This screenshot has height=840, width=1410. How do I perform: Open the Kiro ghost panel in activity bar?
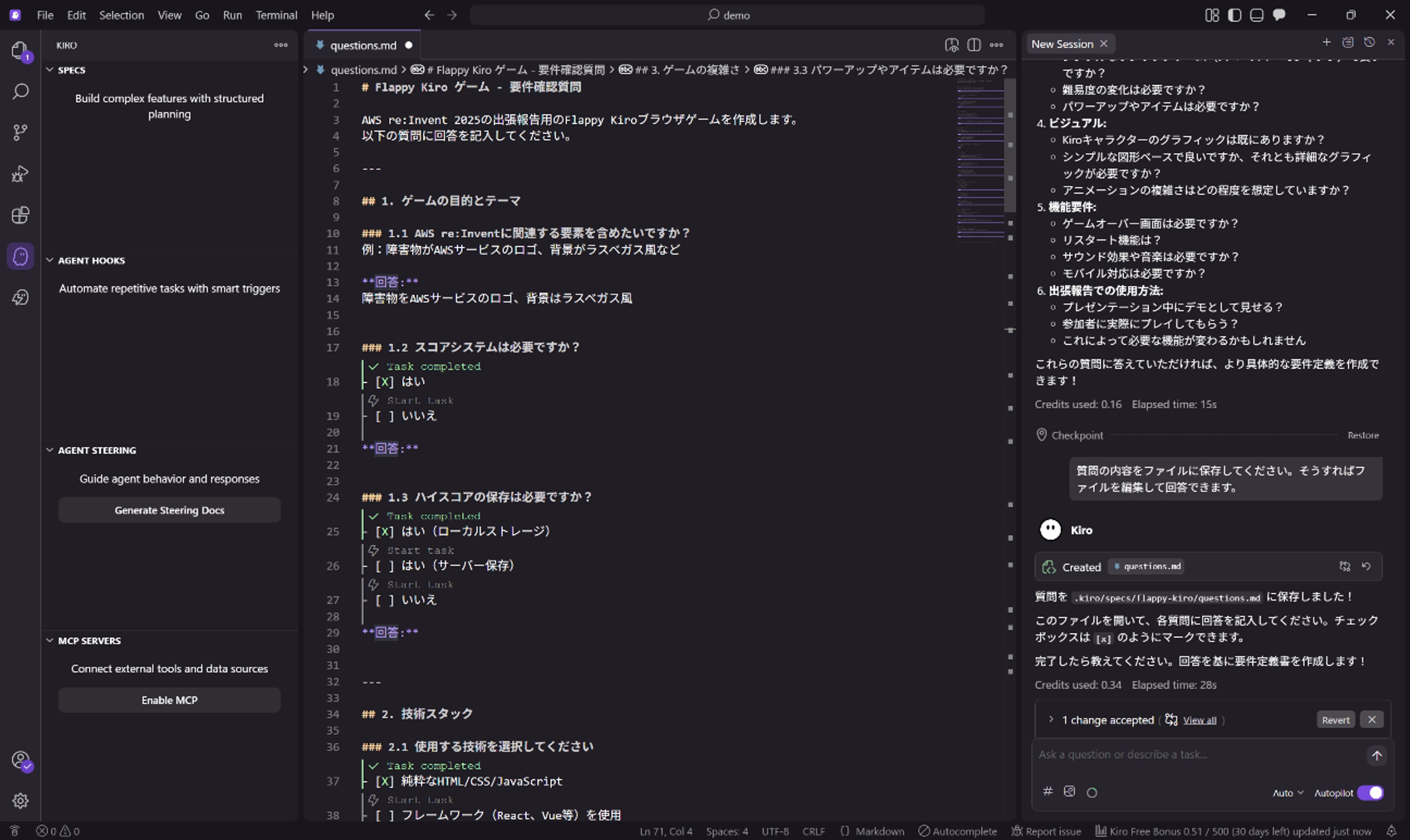[20, 256]
